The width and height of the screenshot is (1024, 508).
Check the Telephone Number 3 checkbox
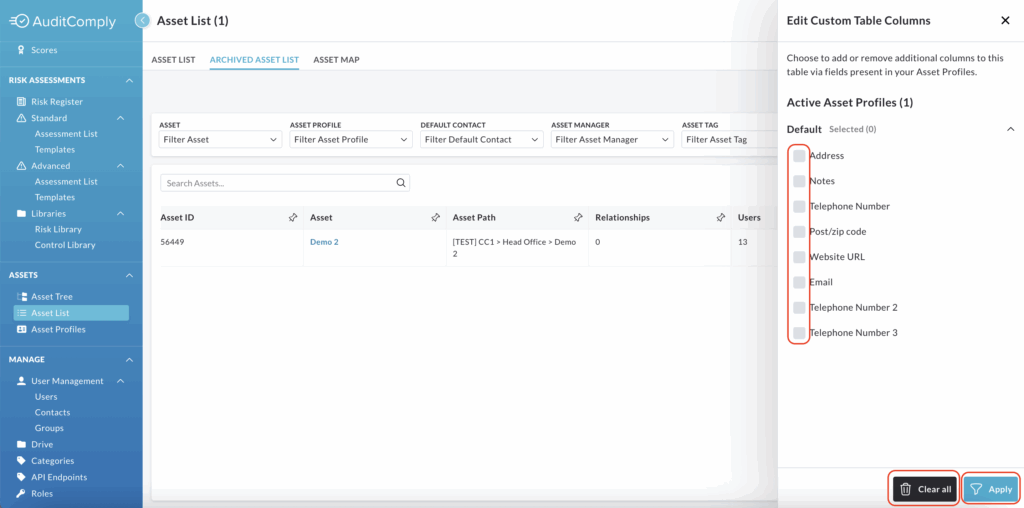pos(799,333)
